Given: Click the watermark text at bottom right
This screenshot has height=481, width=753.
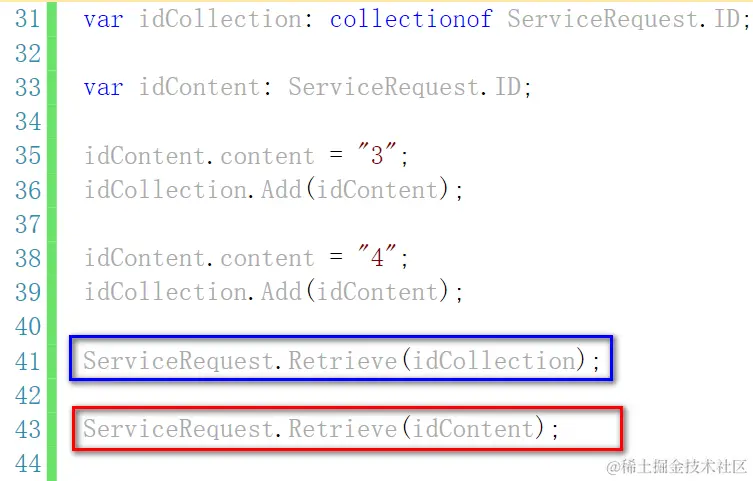Looking at the screenshot, I should 677,466.
